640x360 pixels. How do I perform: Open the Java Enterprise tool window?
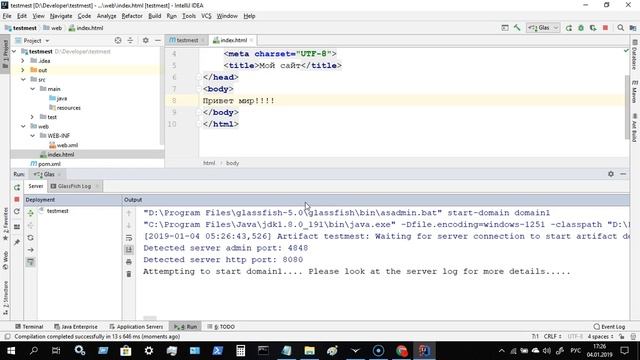pyautogui.click(x=76, y=327)
